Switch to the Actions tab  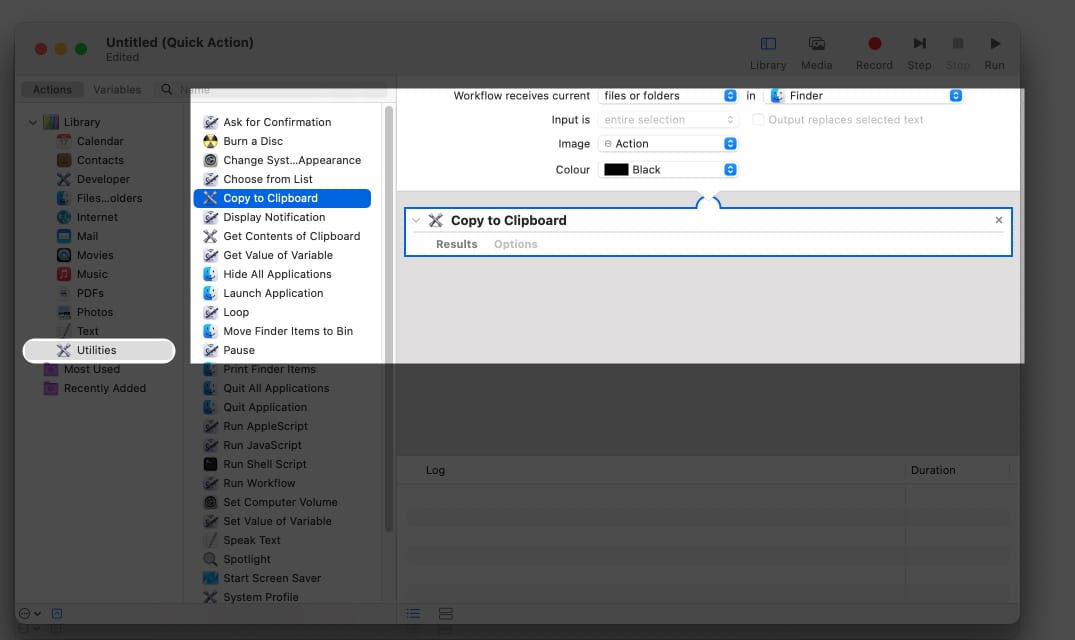click(52, 90)
